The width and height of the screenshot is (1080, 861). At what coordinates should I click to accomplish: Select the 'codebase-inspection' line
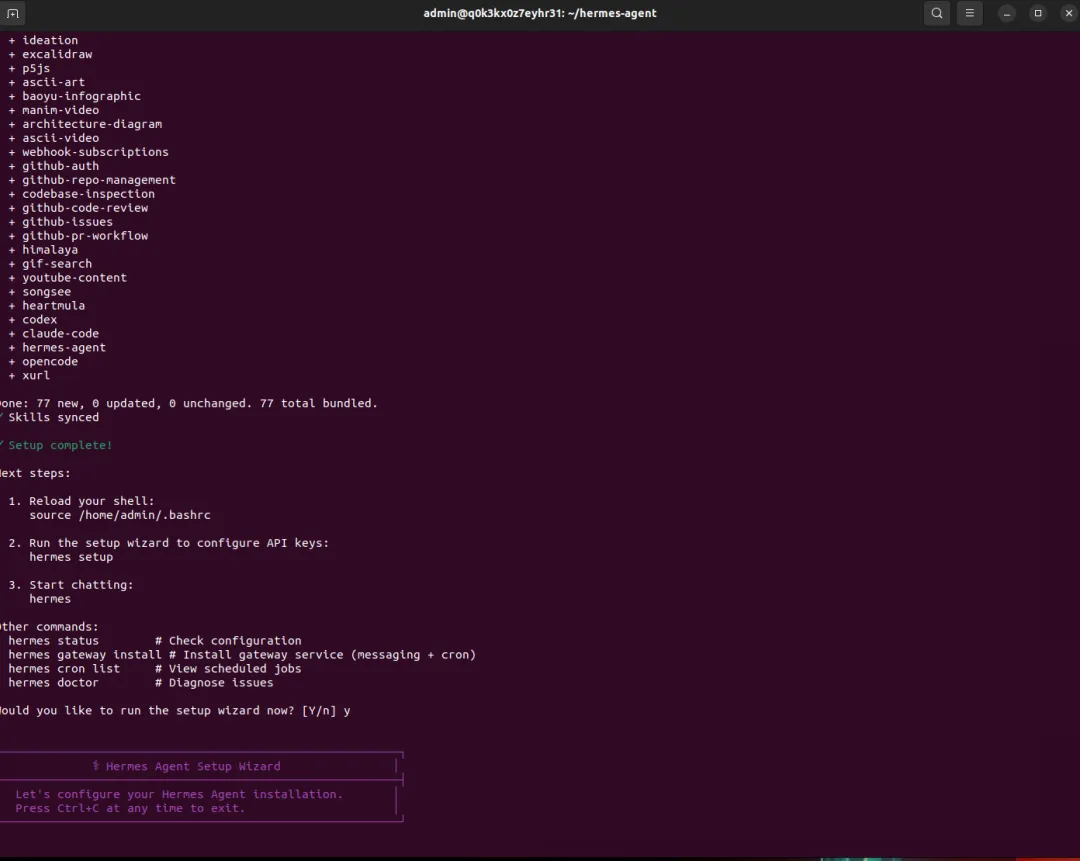coord(81,194)
